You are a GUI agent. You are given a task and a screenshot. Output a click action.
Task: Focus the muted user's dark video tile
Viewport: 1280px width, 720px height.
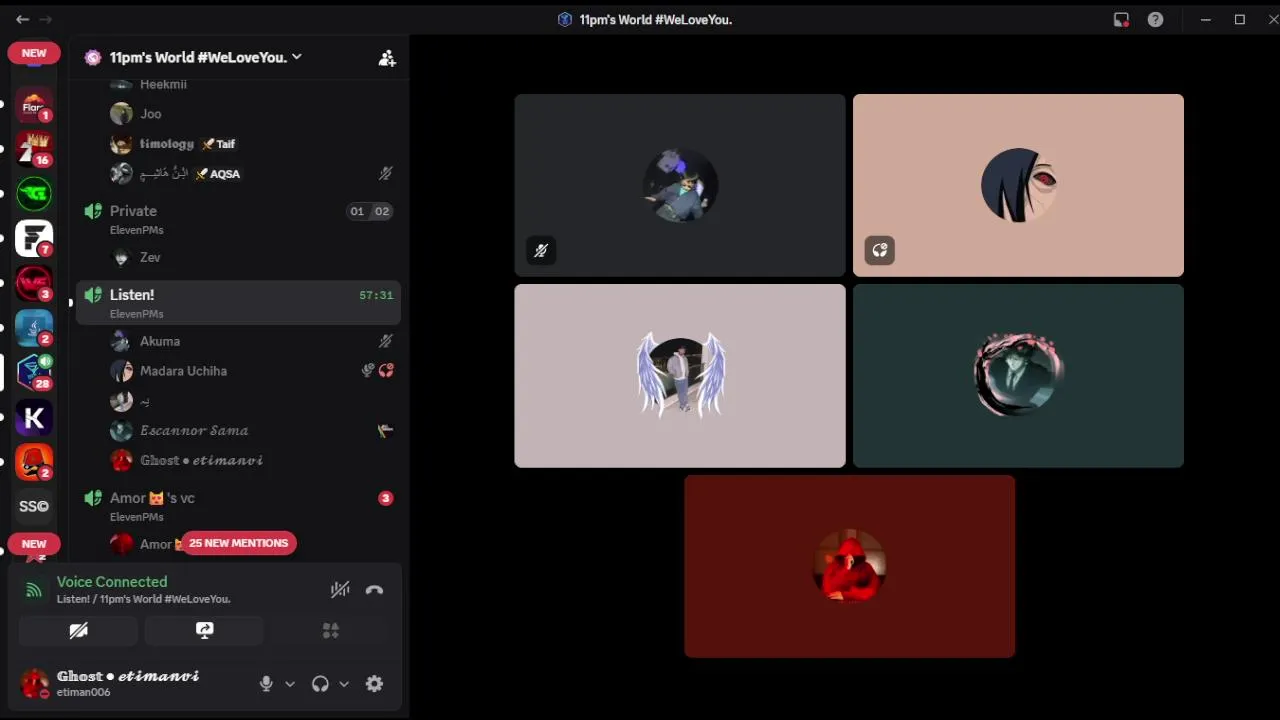(680, 185)
